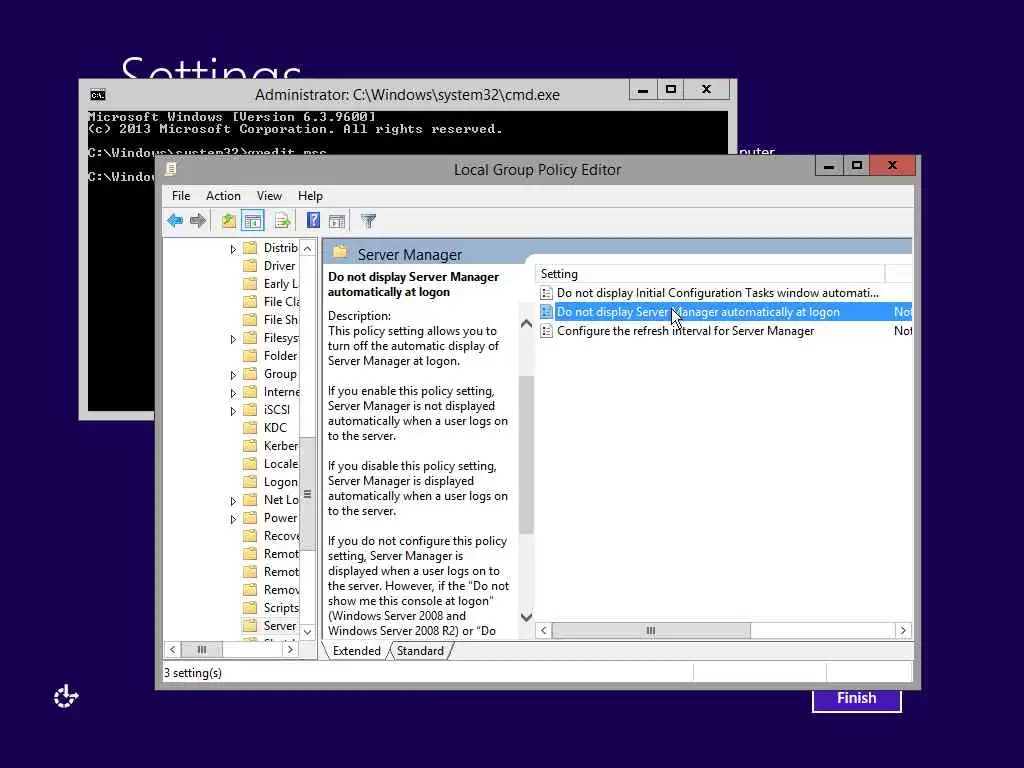Click the Ease of Access icon at bottom left
Viewport: 1024px width, 768px height.
[x=65, y=697]
